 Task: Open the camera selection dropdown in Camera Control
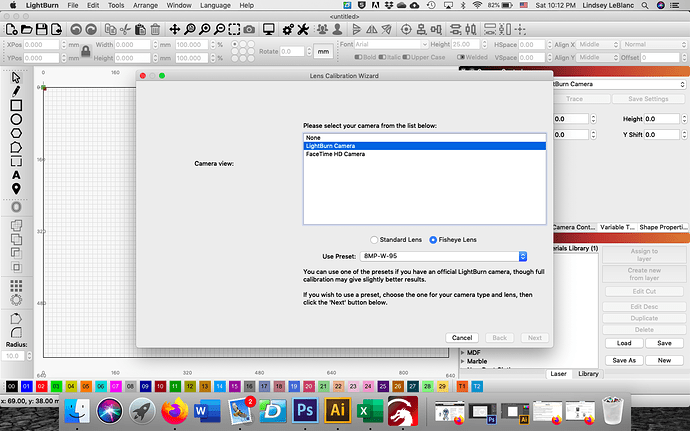620,84
